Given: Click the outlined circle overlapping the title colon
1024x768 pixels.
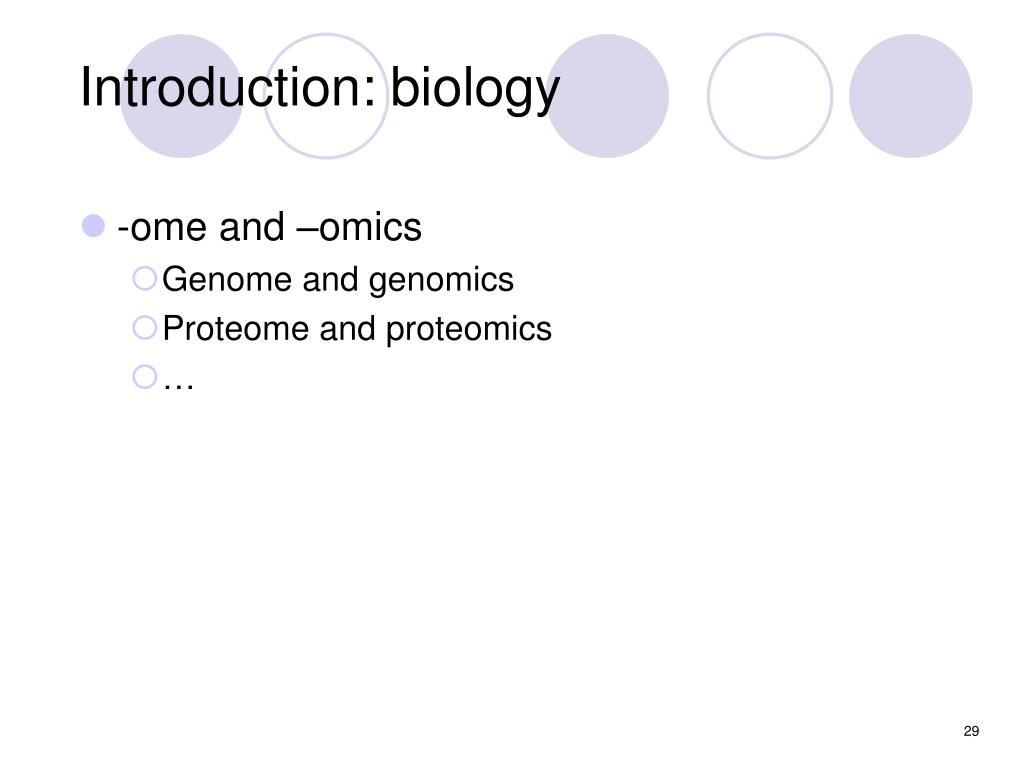Looking at the screenshot, I should pos(326,96).
